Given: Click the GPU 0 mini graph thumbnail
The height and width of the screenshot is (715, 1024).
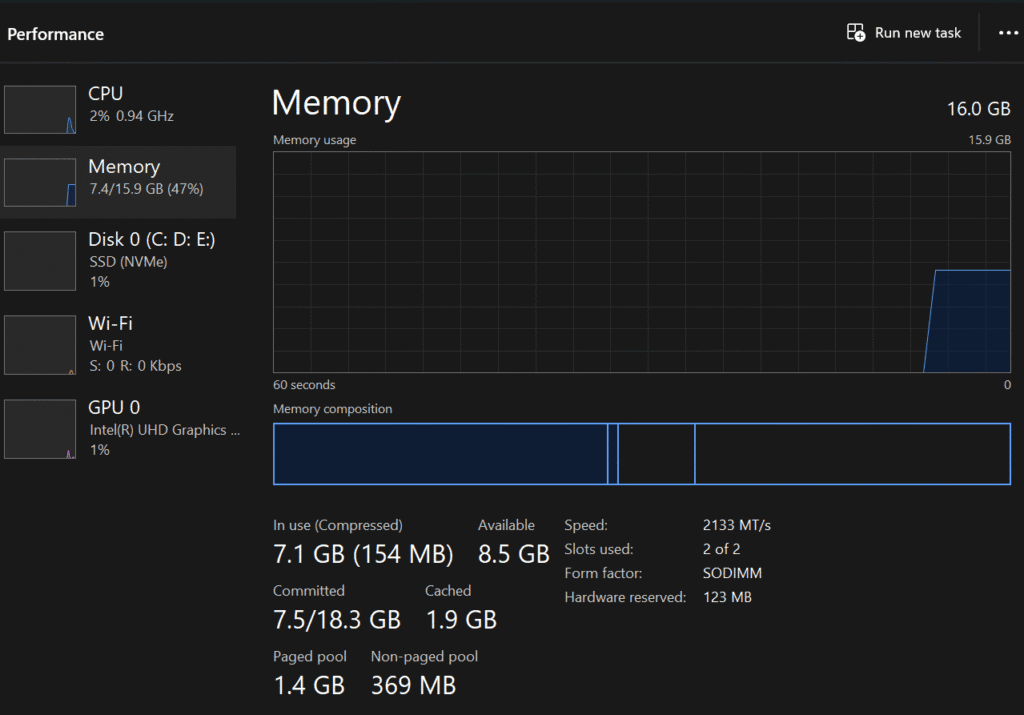Looking at the screenshot, I should pos(40,429).
